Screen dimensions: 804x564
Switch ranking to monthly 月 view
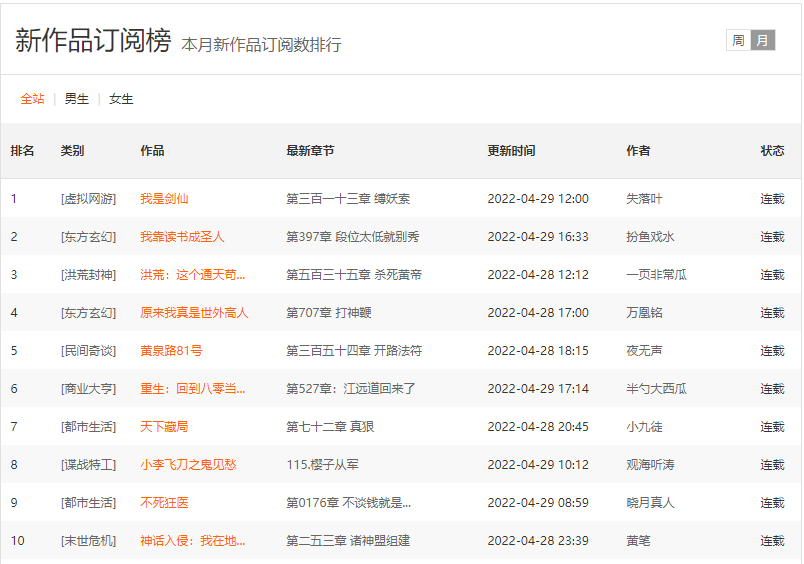coord(762,41)
